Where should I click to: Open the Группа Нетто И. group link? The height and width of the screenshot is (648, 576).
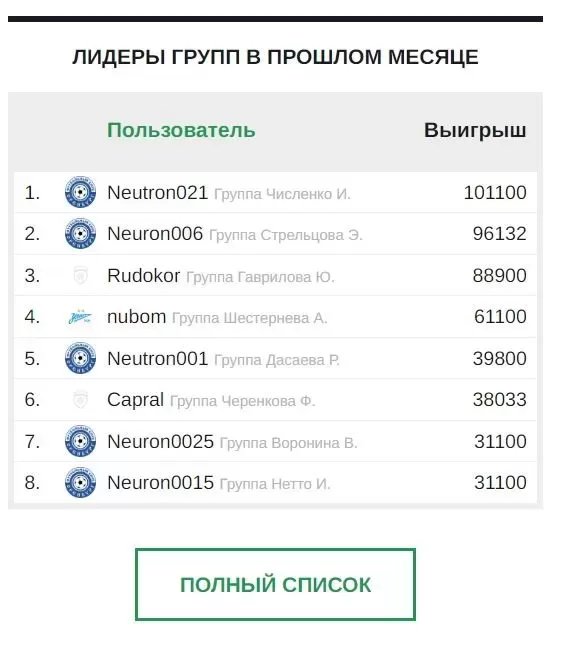coord(275,484)
